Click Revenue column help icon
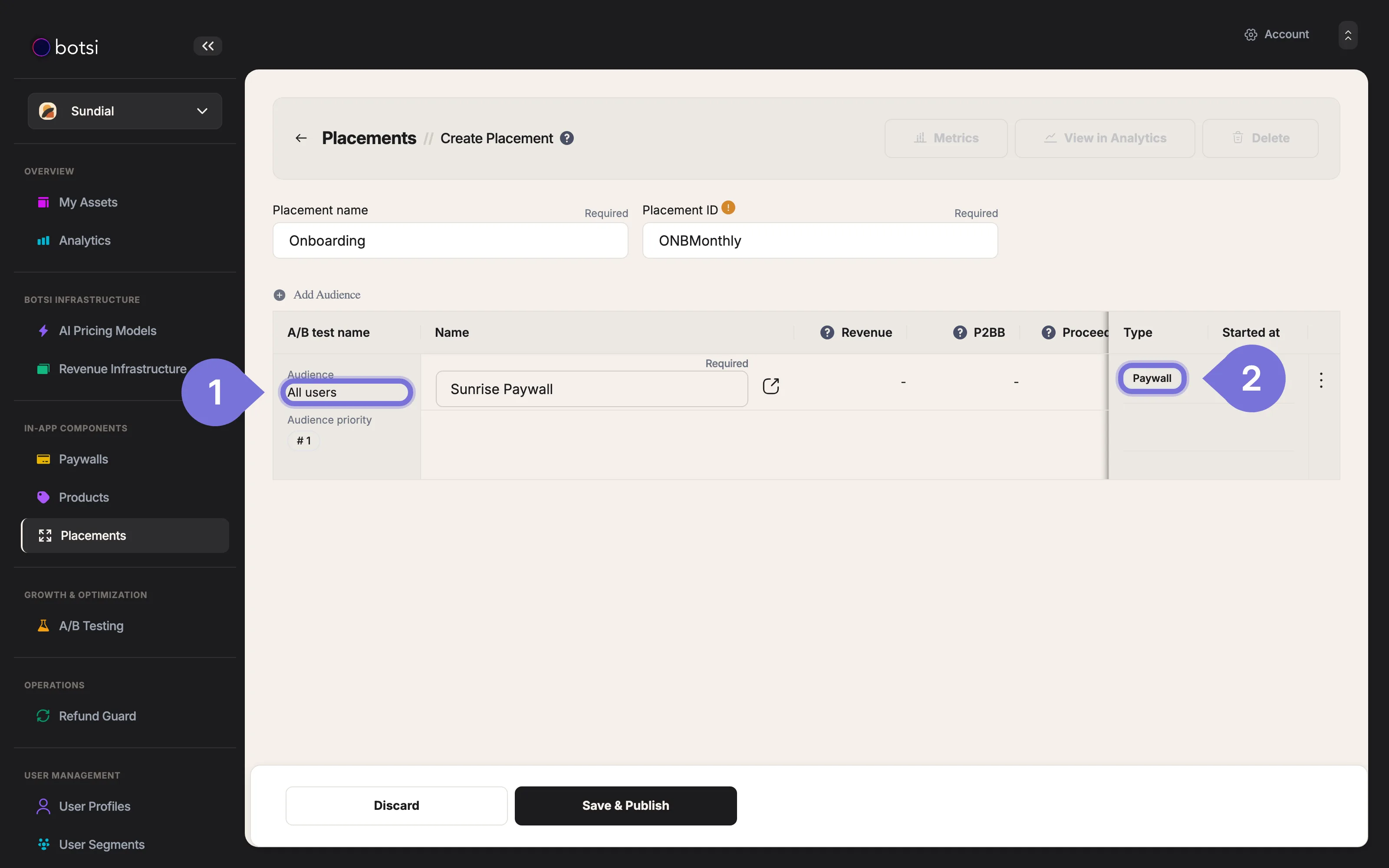Screen dimensions: 1389x868 [827, 332]
